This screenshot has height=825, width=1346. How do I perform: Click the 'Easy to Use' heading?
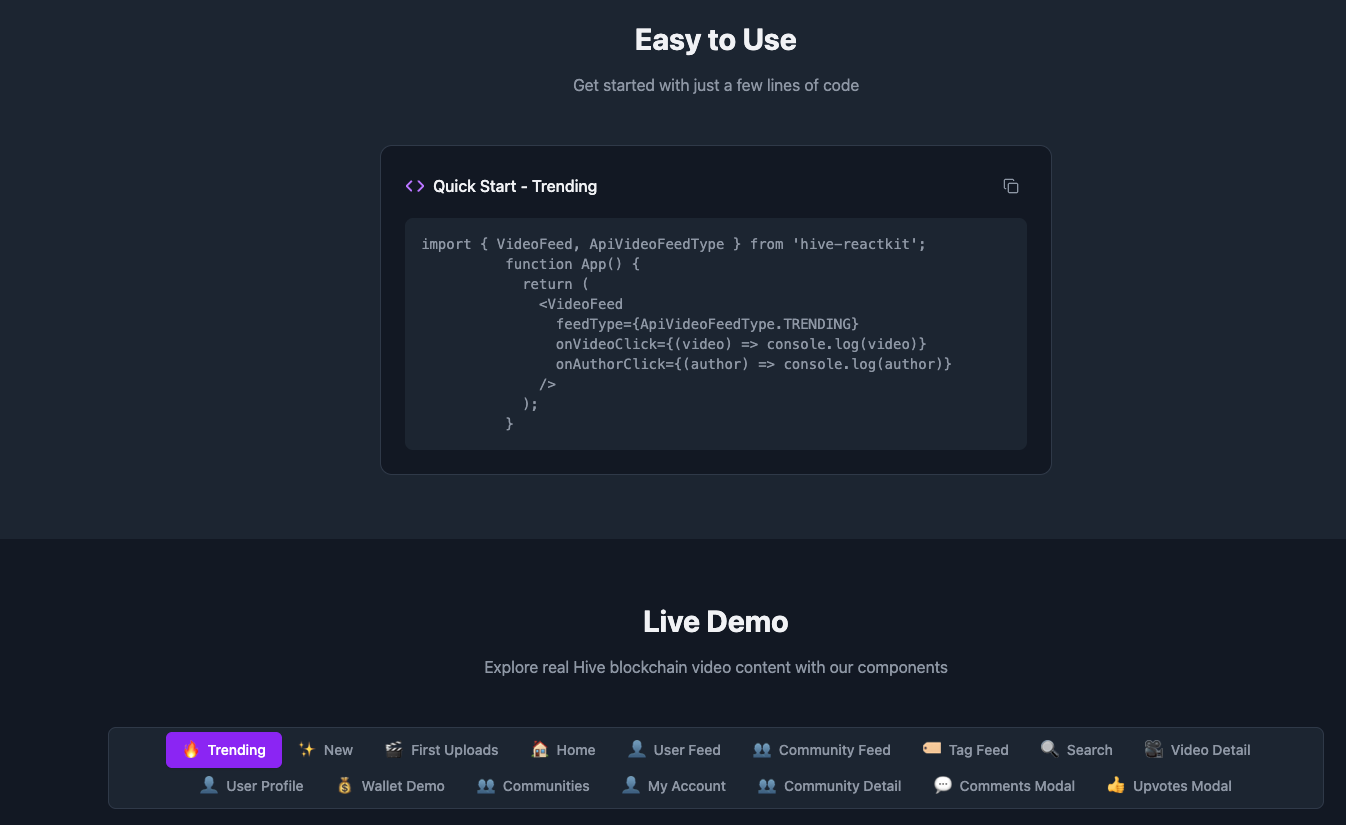(x=716, y=40)
